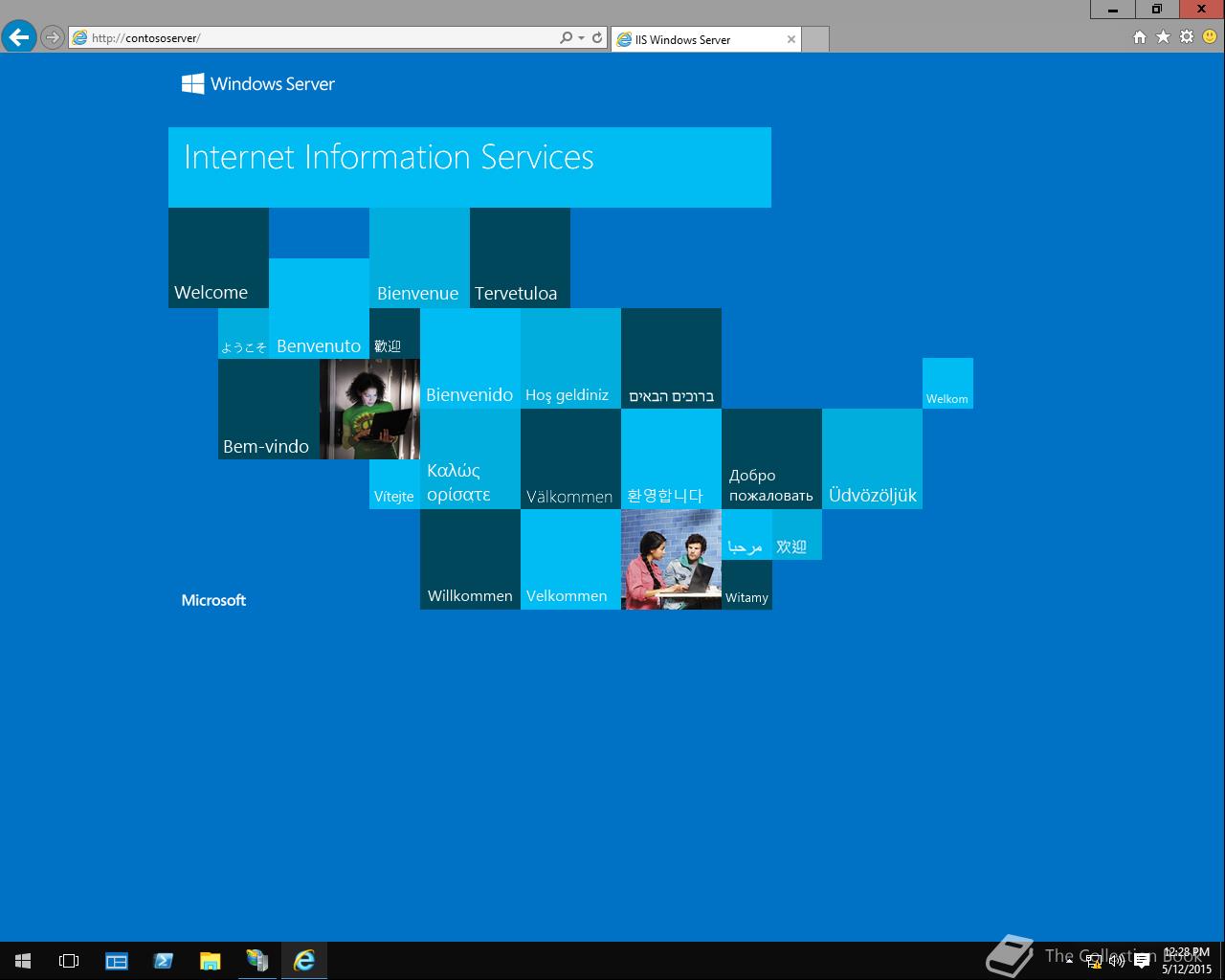Restore down the Internet Explorer window
The image size is (1225, 980).
1157,9
